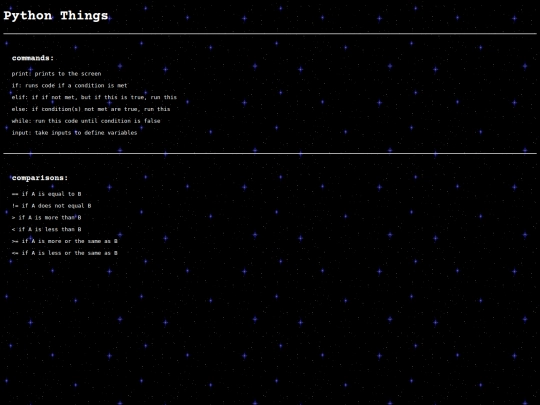Select the 'commands:' section heading

[x=33, y=58]
